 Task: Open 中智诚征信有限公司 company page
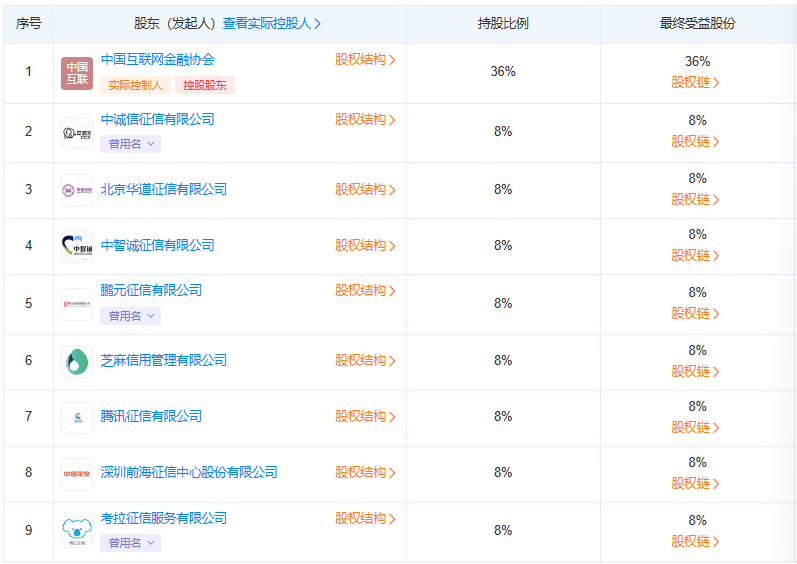click(158, 245)
